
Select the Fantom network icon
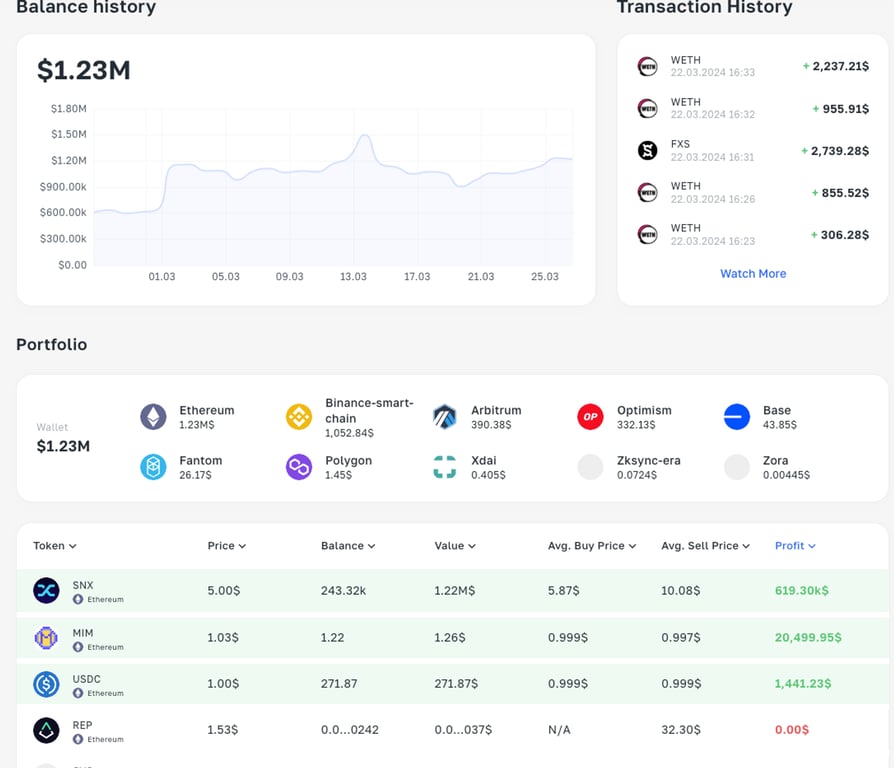pos(153,467)
